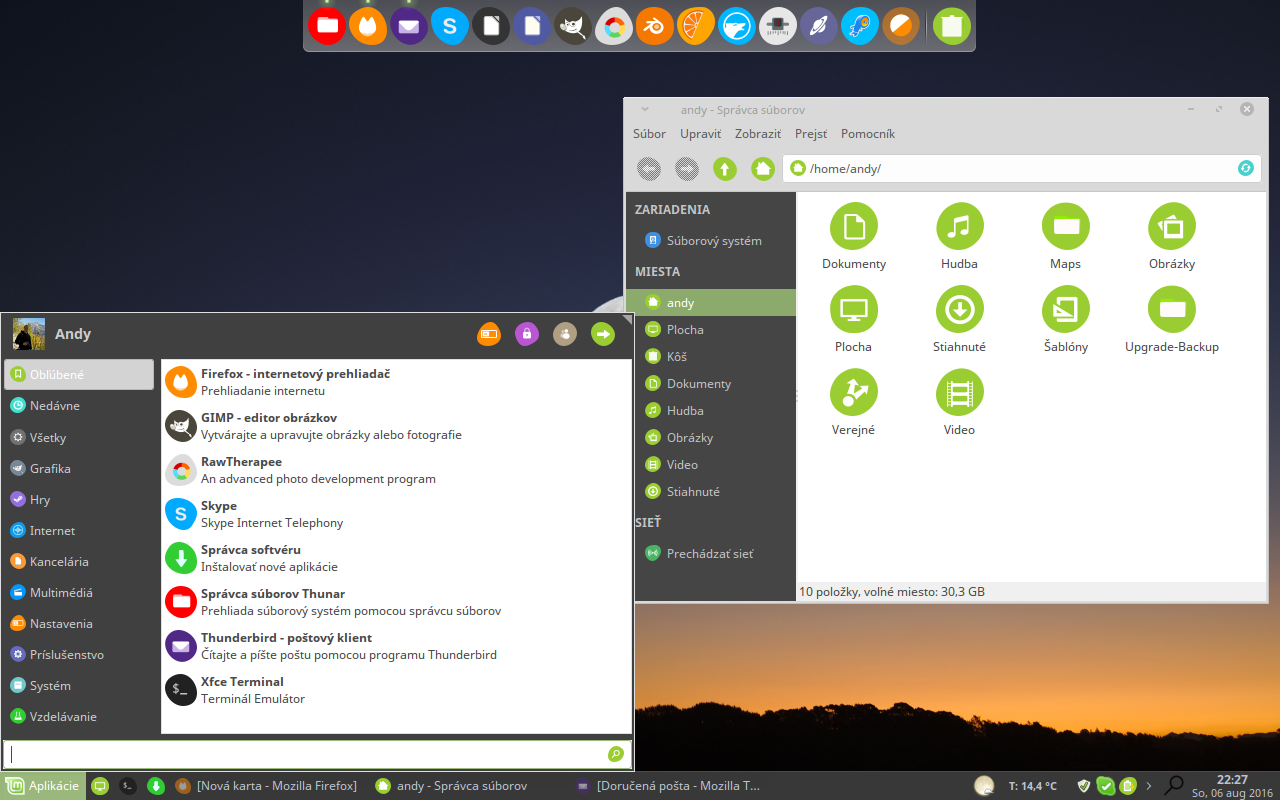1280x800 pixels.
Task: Open the Súbor menu
Action: click(x=649, y=134)
